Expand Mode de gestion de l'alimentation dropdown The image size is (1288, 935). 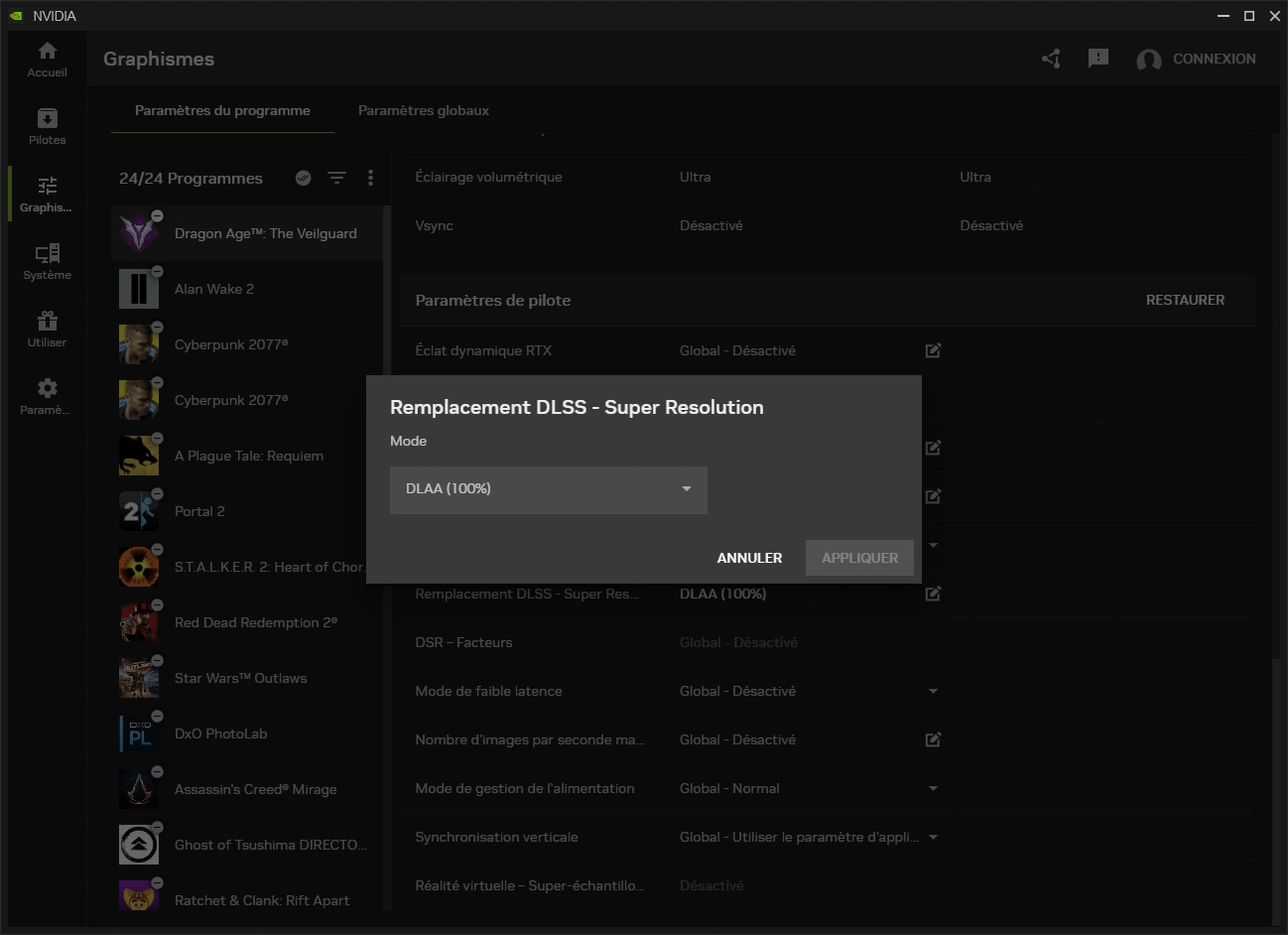coord(933,788)
